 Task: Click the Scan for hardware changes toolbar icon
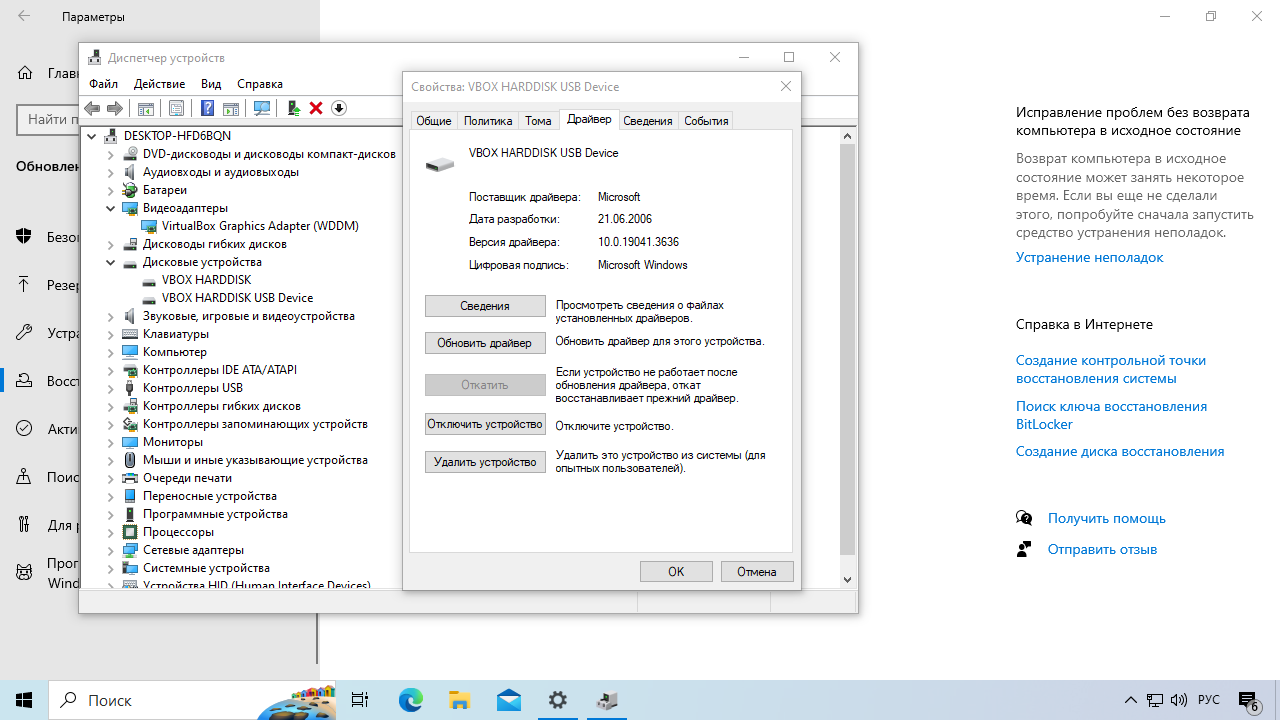click(262, 108)
